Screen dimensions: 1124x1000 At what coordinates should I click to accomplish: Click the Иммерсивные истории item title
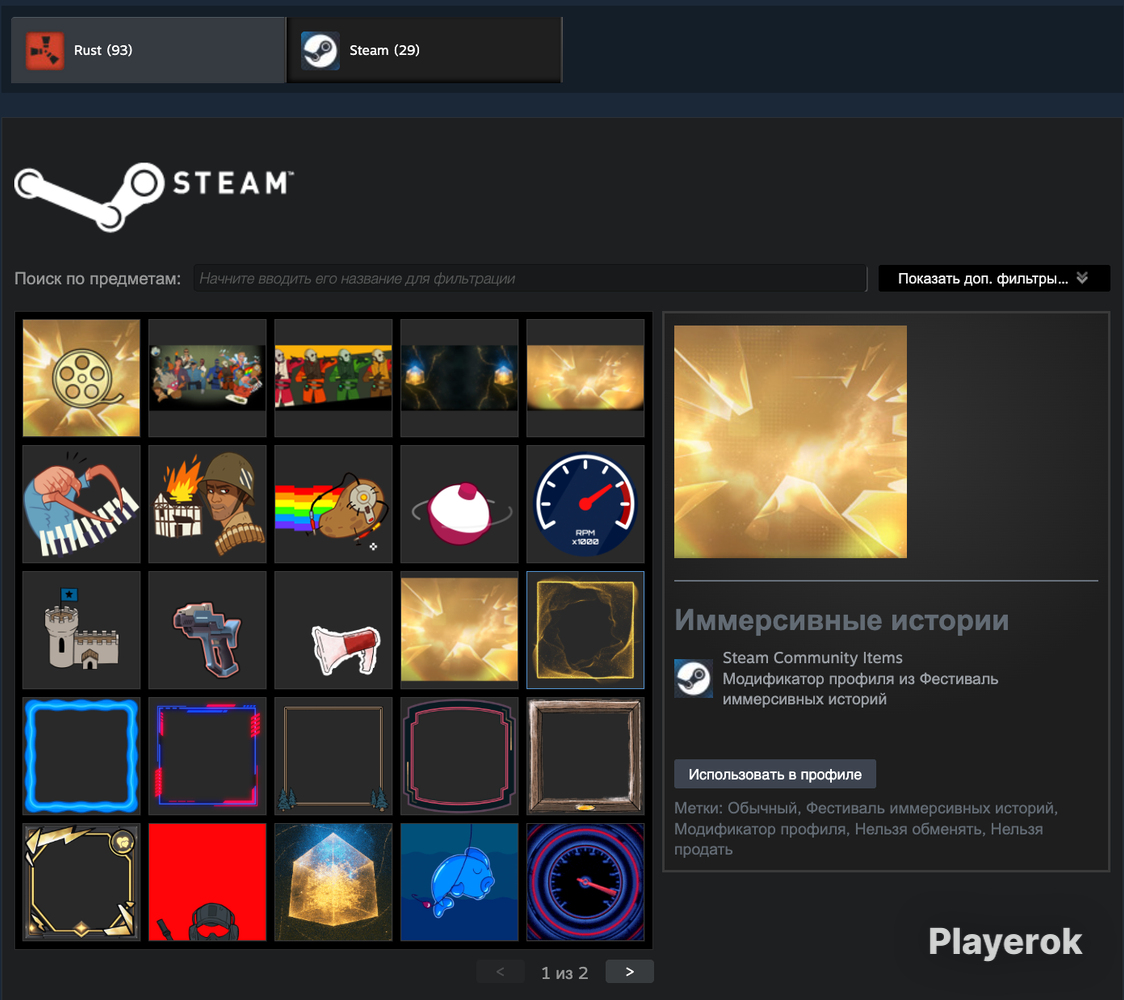tap(842, 620)
